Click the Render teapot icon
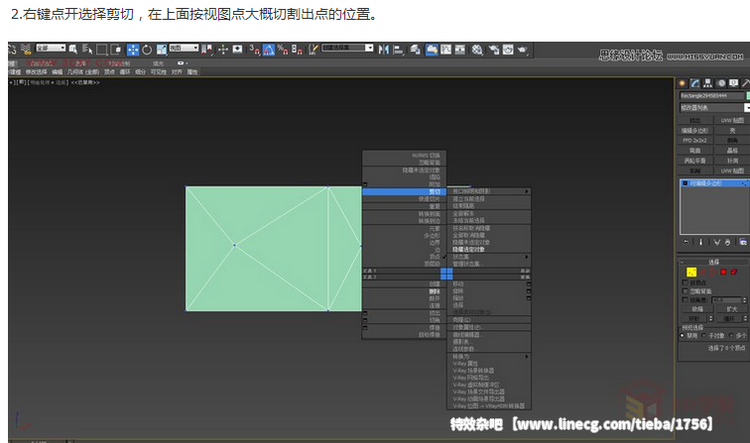The height and width of the screenshot is (443, 750). pyautogui.click(x=522, y=49)
